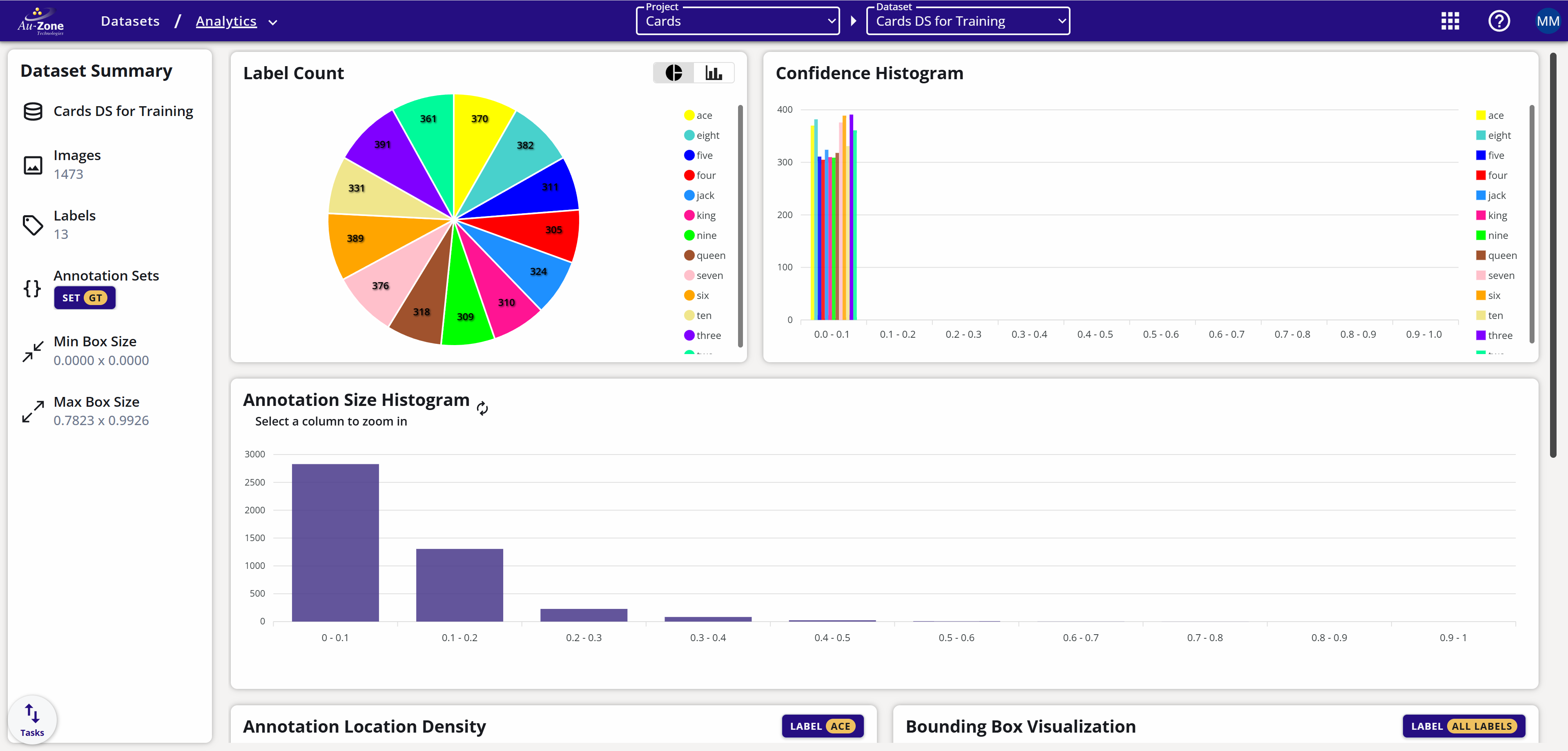Viewport: 1568px width, 751px height.
Task: Open the help question mark icon
Action: (x=1499, y=21)
